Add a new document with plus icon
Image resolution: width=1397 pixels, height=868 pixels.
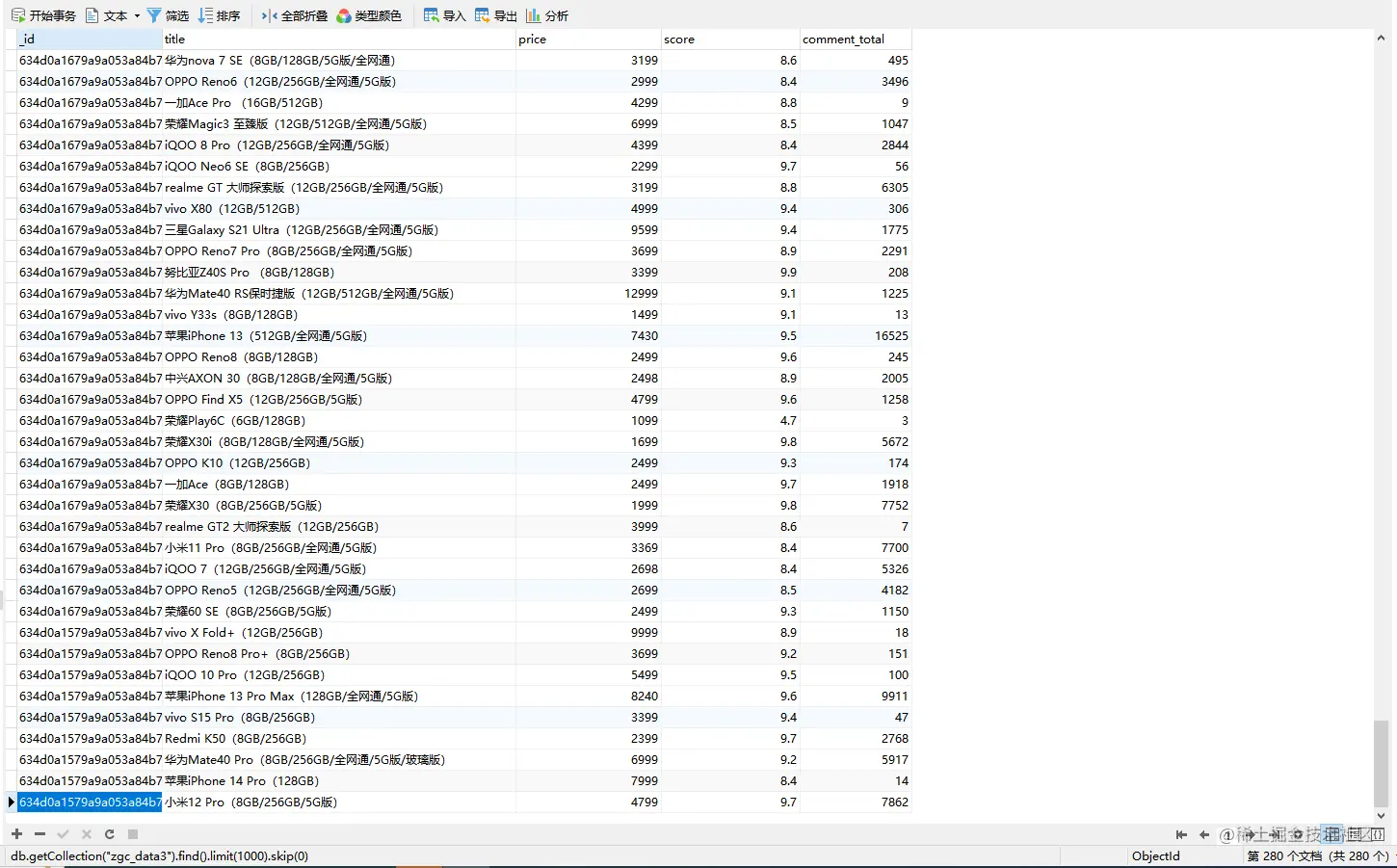point(16,834)
